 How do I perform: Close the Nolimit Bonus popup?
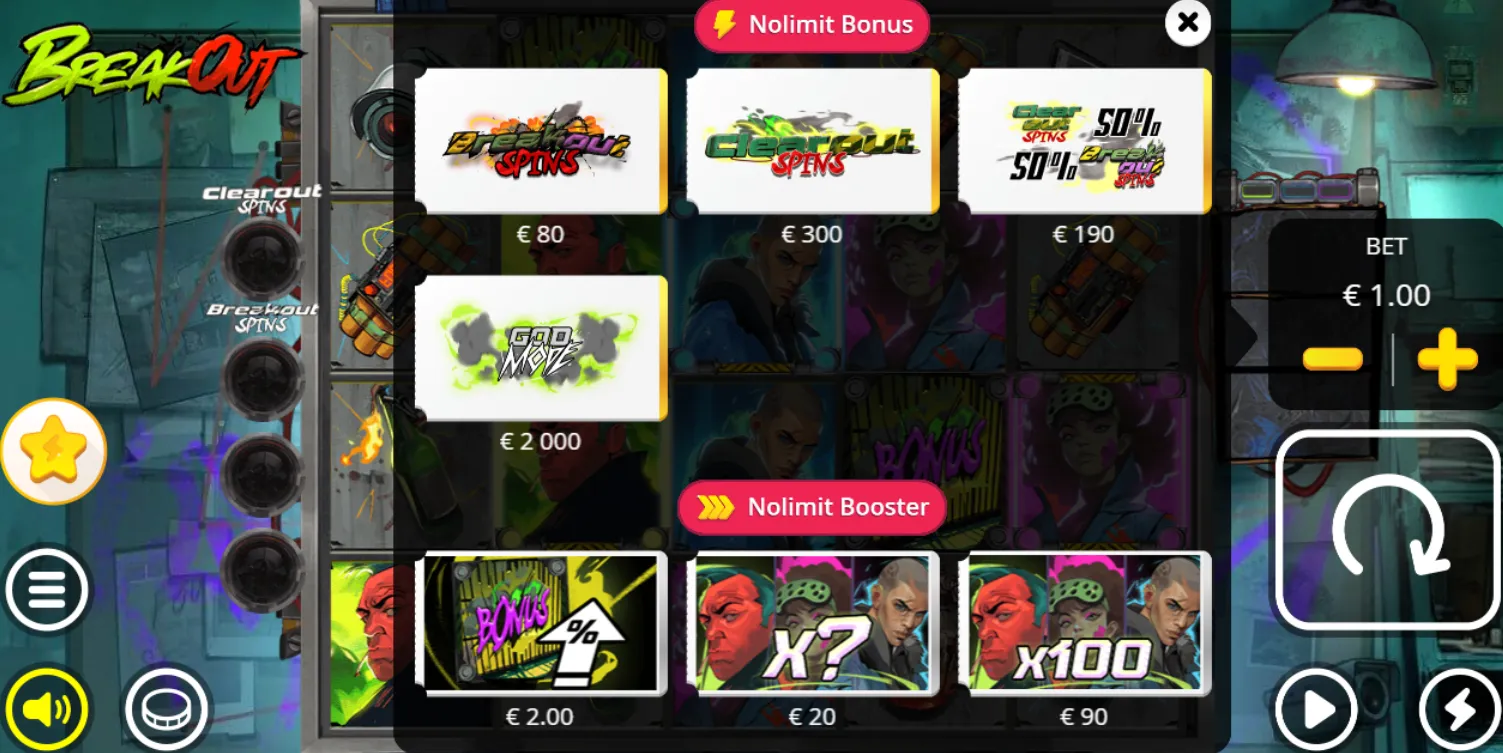pyautogui.click(x=1188, y=22)
